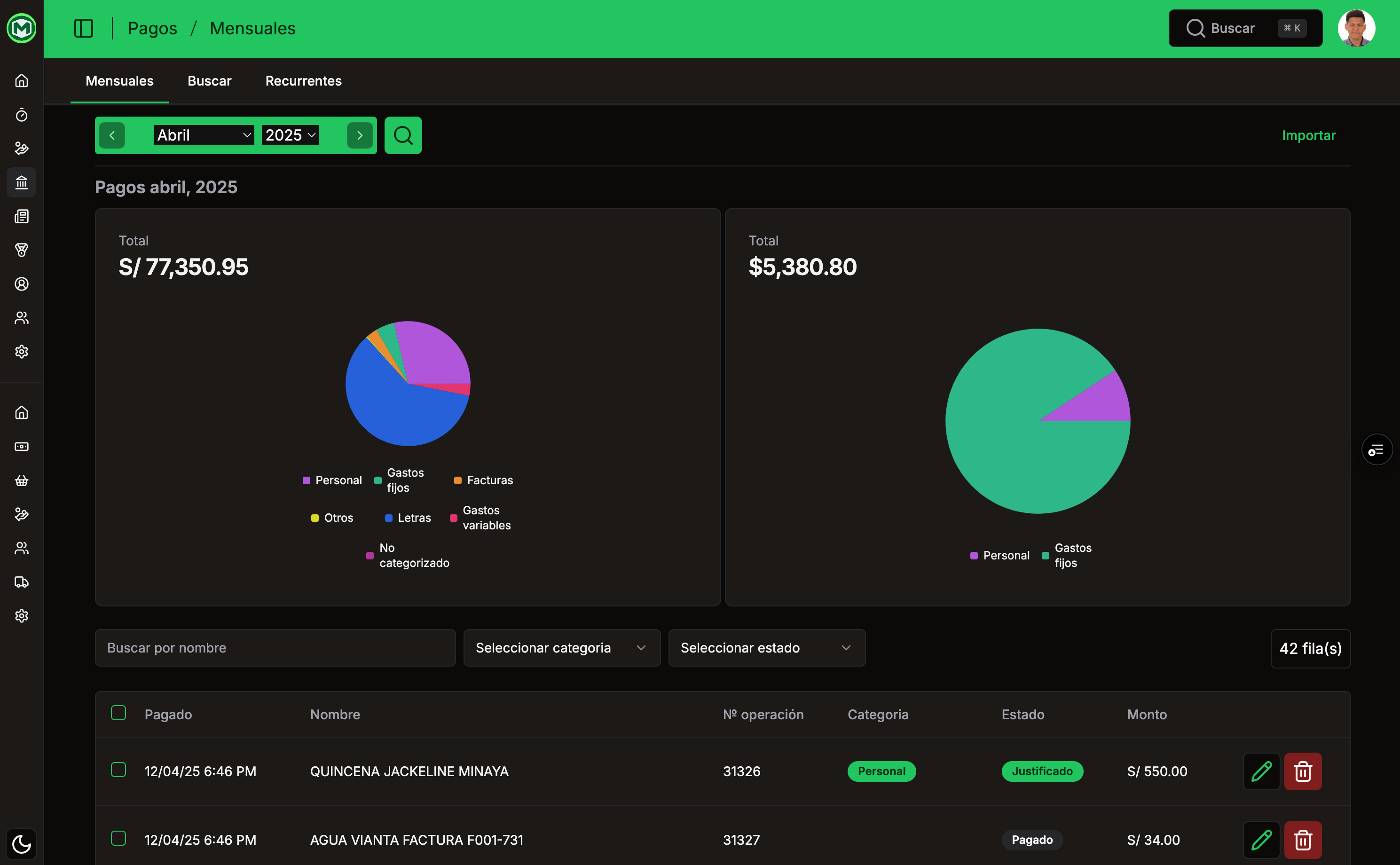
Task: Delete the AGUA VIANTA FACTURA payment
Action: point(1303,840)
